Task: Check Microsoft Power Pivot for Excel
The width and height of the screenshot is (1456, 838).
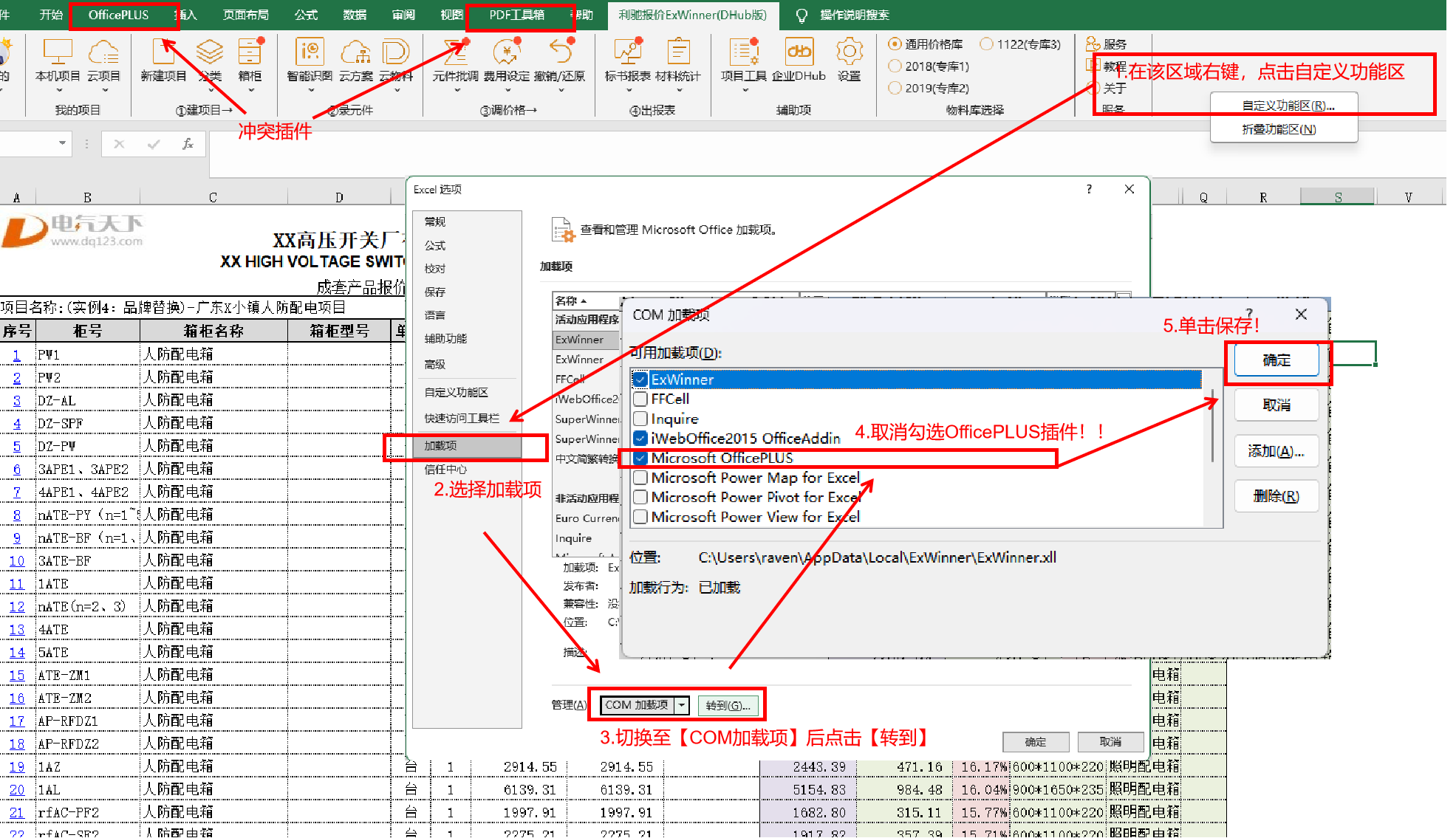Action: 640,497
